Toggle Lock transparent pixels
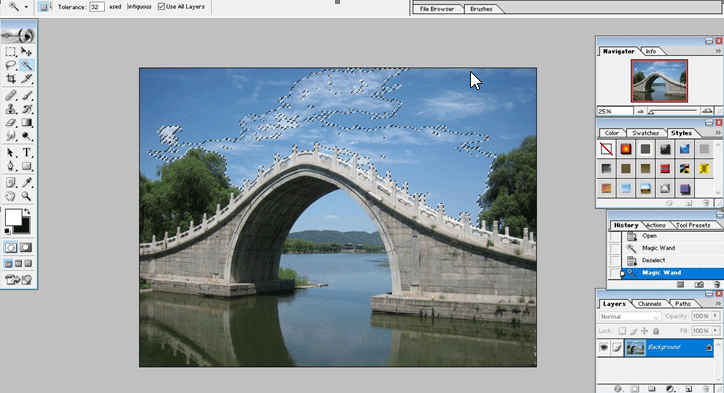The width and height of the screenshot is (724, 393). (x=622, y=331)
